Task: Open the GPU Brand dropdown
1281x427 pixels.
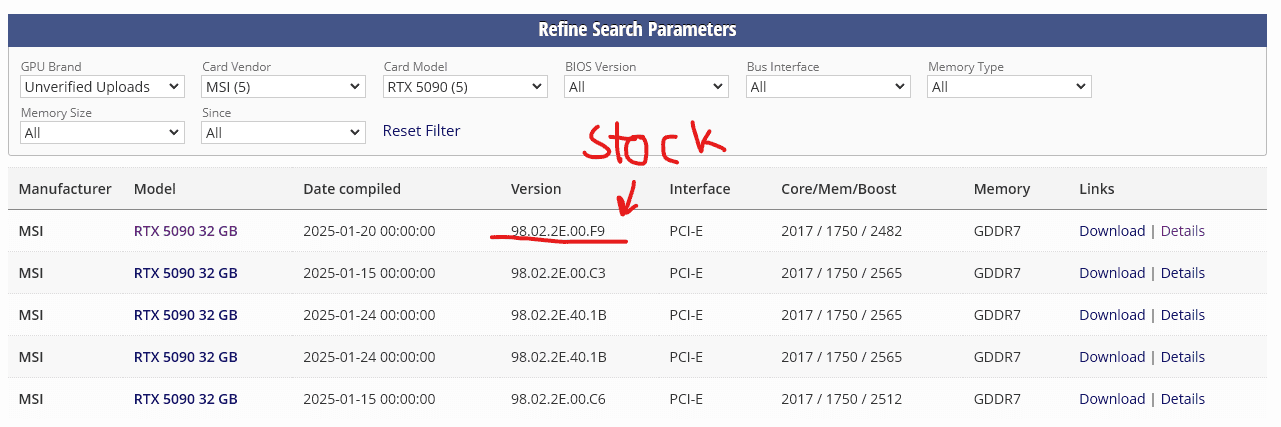Action: pos(102,87)
